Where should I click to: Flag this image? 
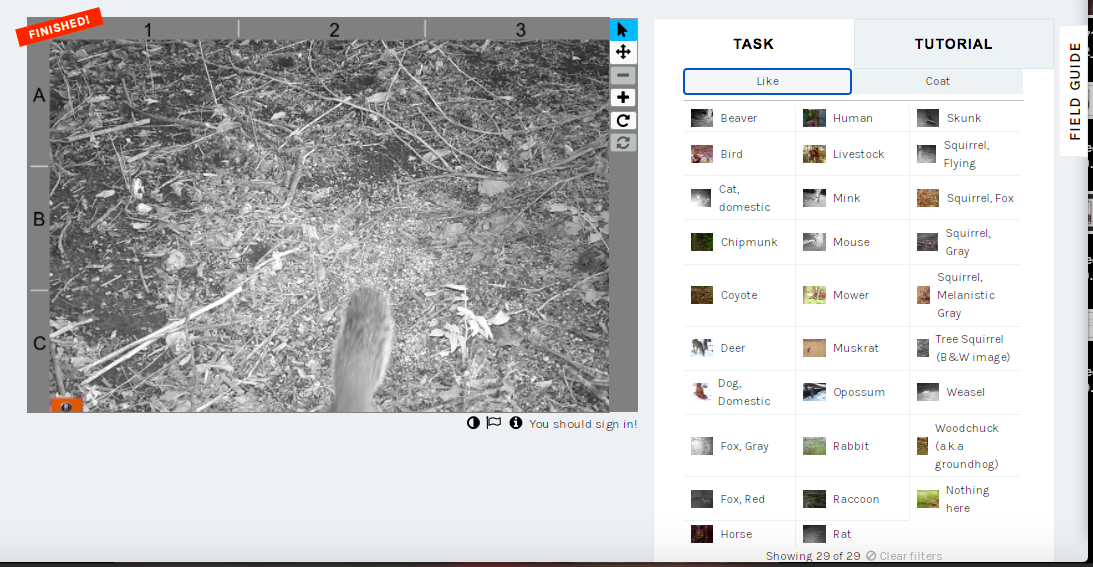494,423
